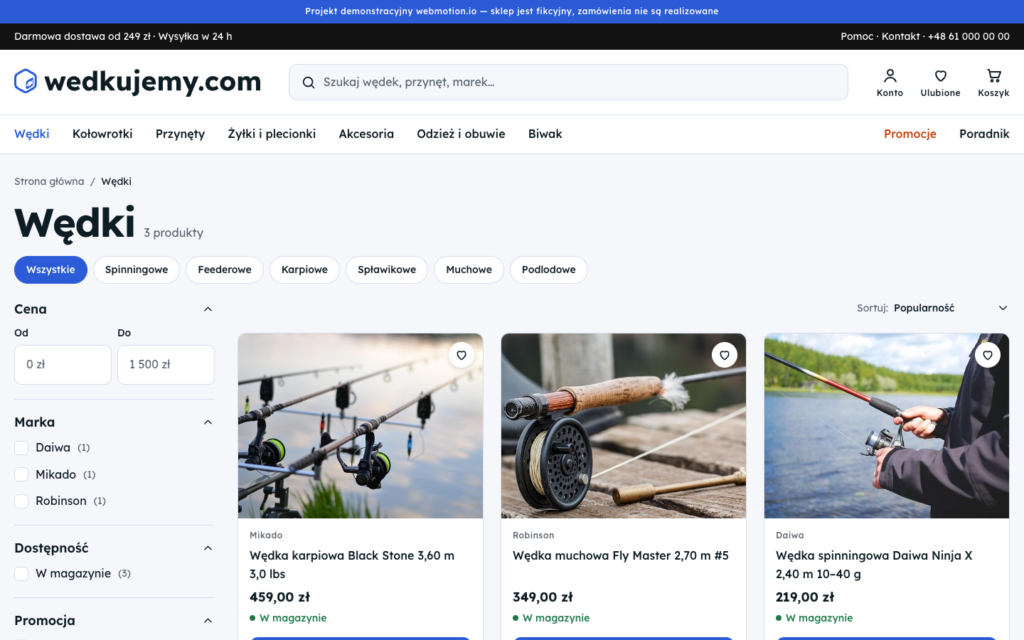Viewport: 1024px width, 640px height.
Task: Collapse the Dostępność filter section
Action: coord(208,548)
